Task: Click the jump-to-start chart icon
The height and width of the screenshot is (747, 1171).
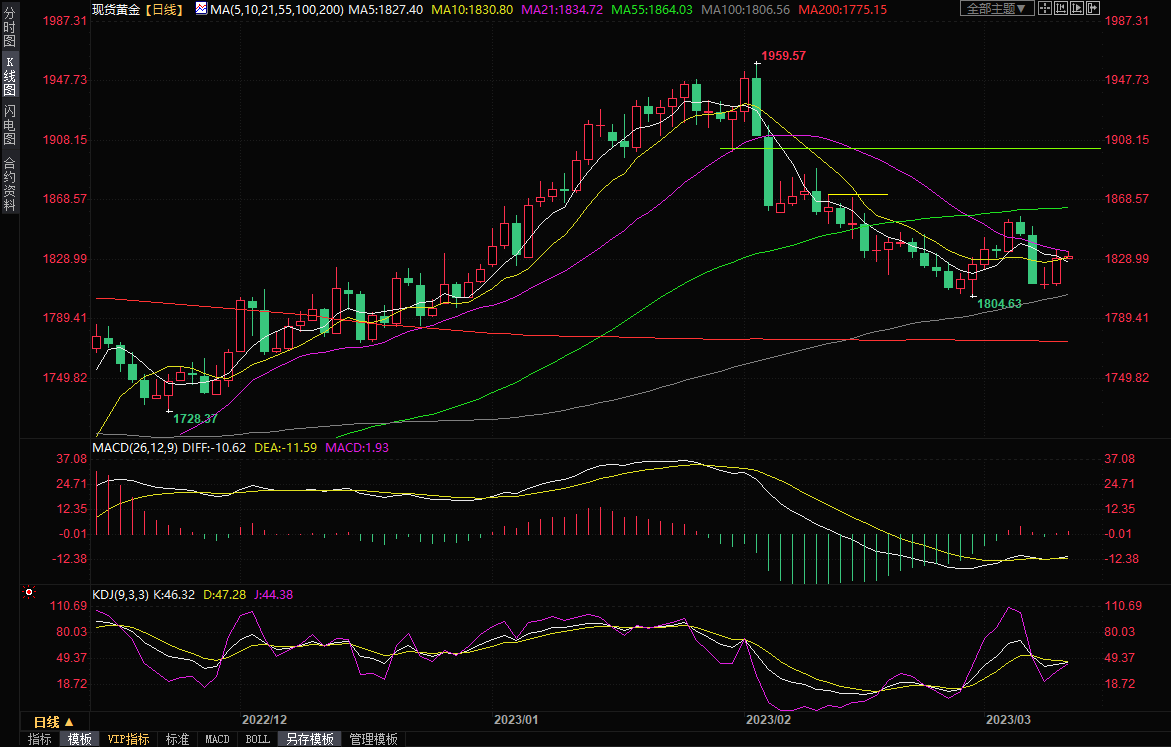Action: [x=1063, y=8]
